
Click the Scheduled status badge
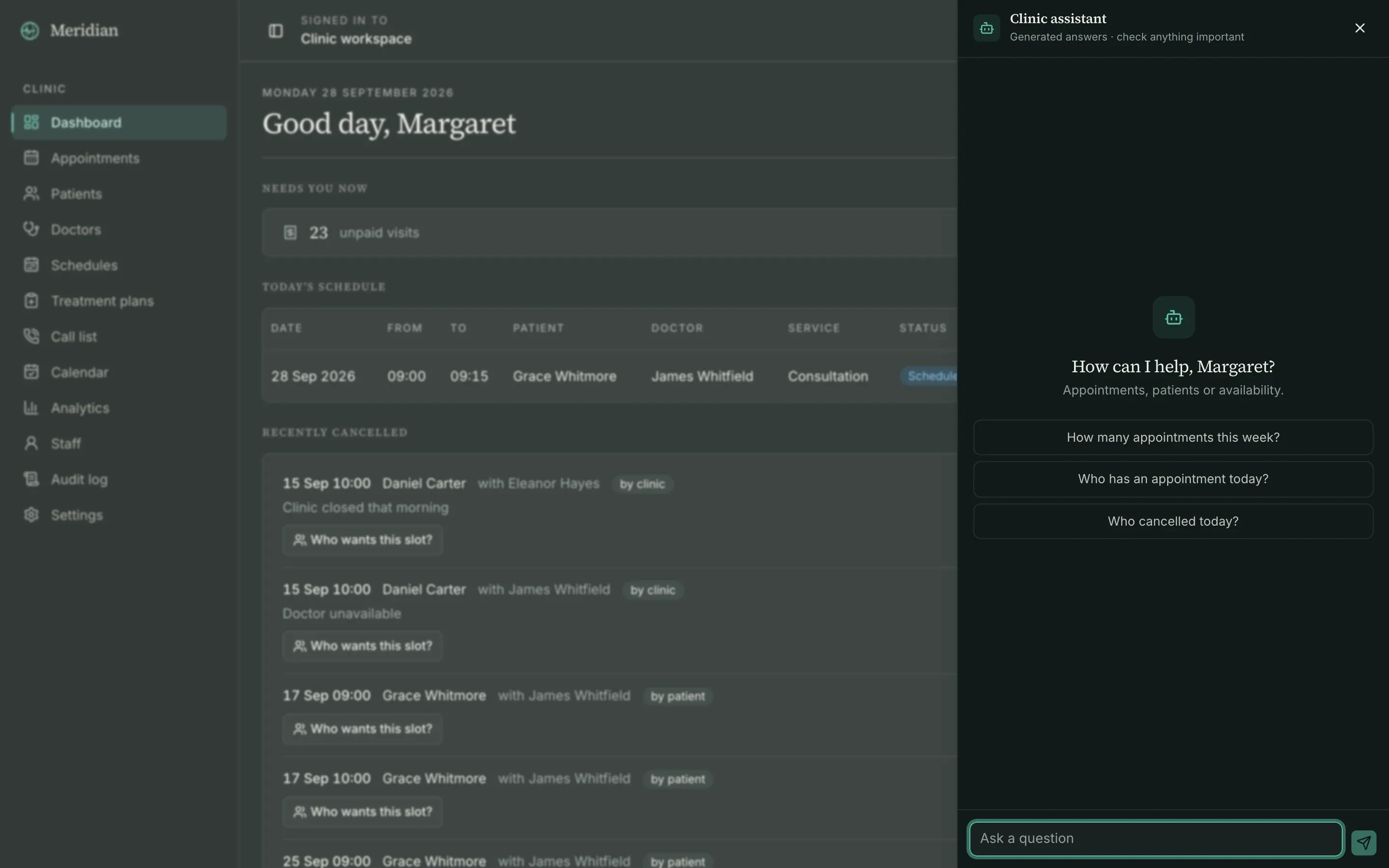pos(929,376)
